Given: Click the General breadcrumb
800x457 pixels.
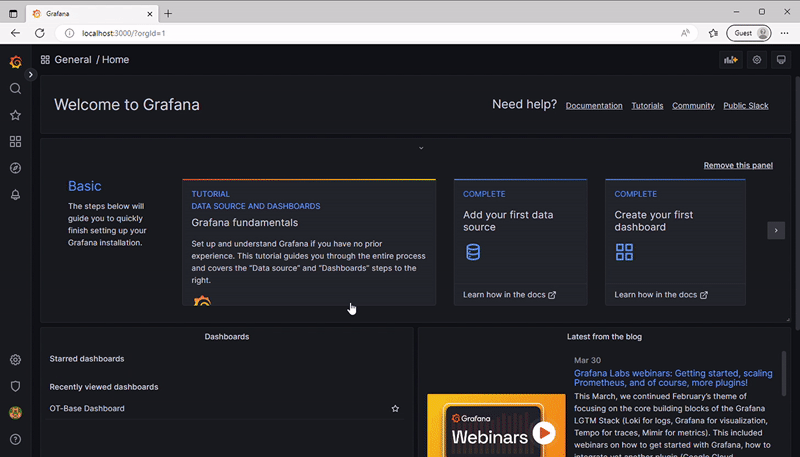Looking at the screenshot, I should (73, 60).
